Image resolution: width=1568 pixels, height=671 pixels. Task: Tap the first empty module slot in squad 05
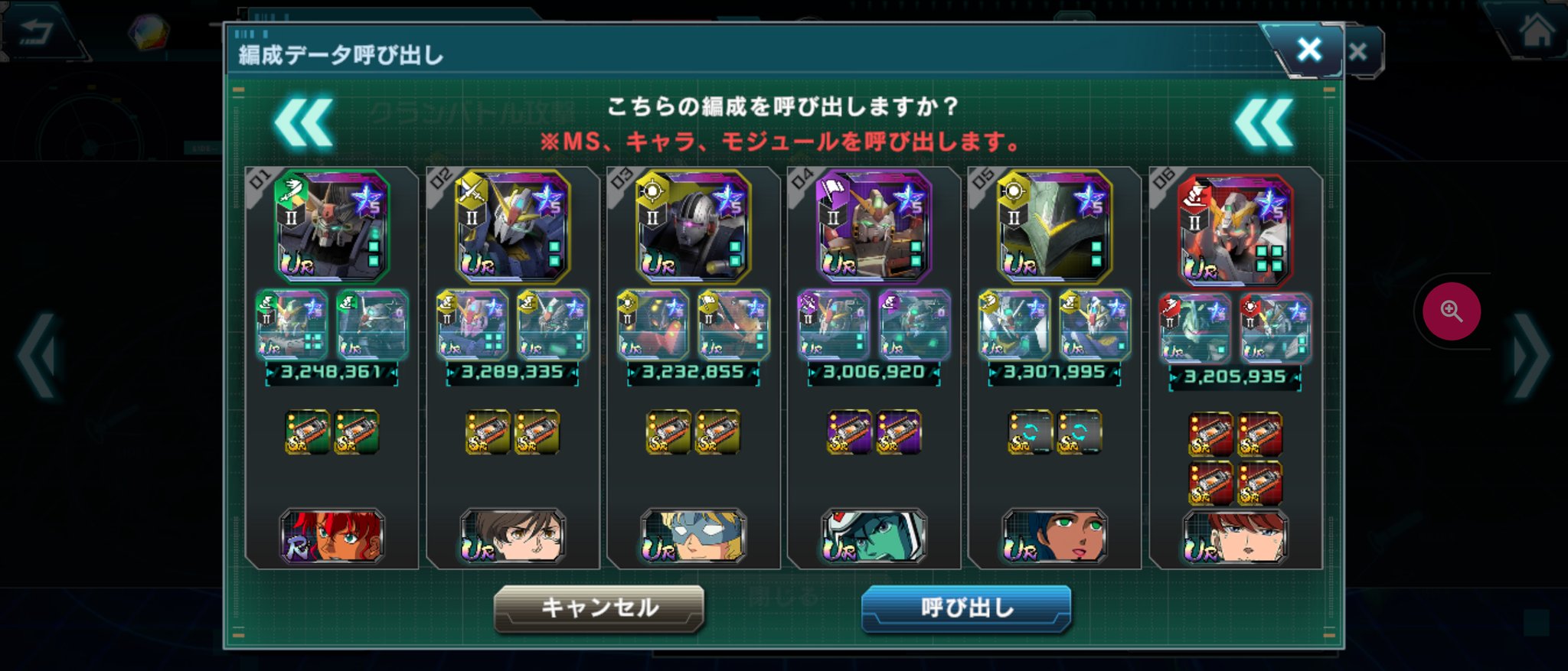[x=1030, y=432]
